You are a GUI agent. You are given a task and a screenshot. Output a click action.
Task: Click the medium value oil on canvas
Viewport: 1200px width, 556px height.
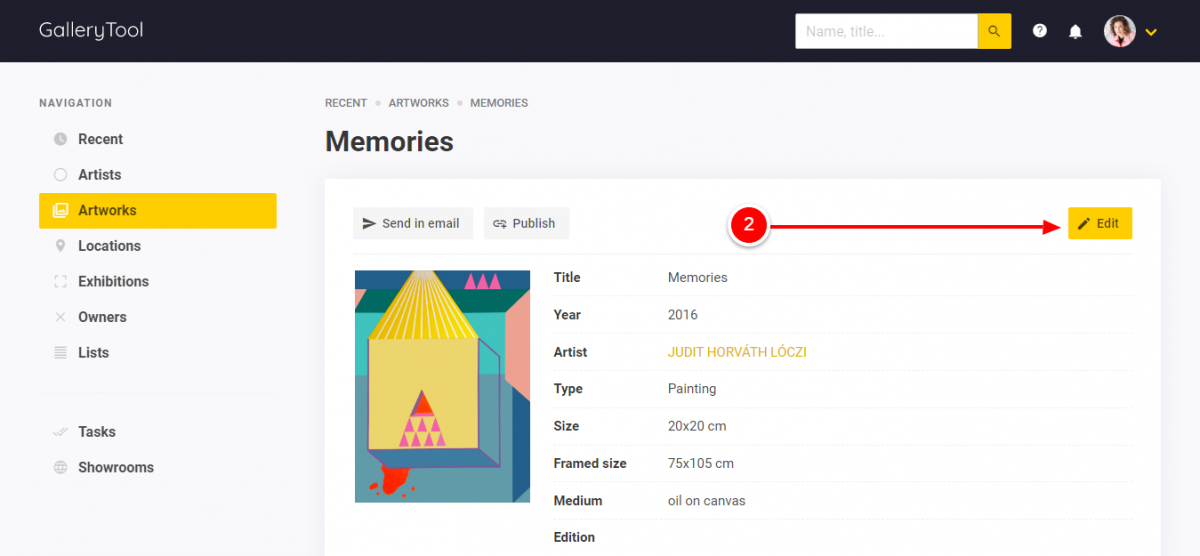pos(707,500)
